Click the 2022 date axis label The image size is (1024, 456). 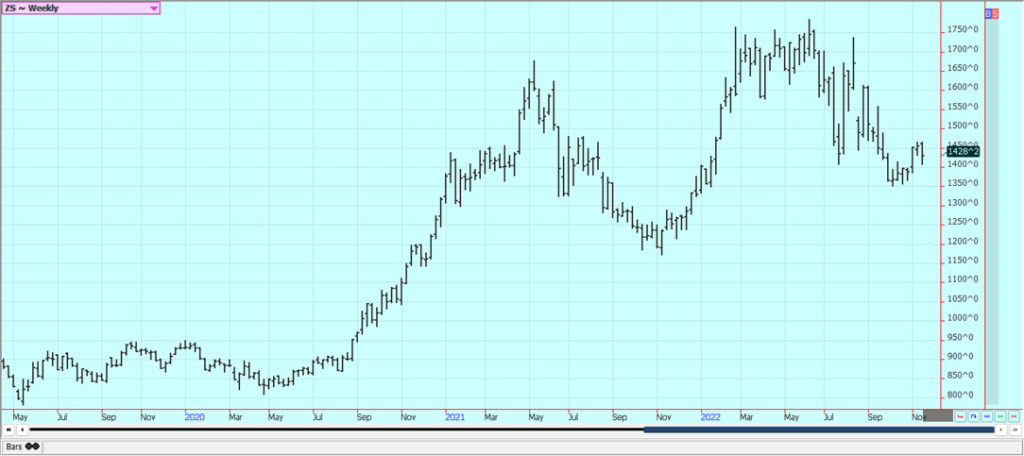[711, 416]
